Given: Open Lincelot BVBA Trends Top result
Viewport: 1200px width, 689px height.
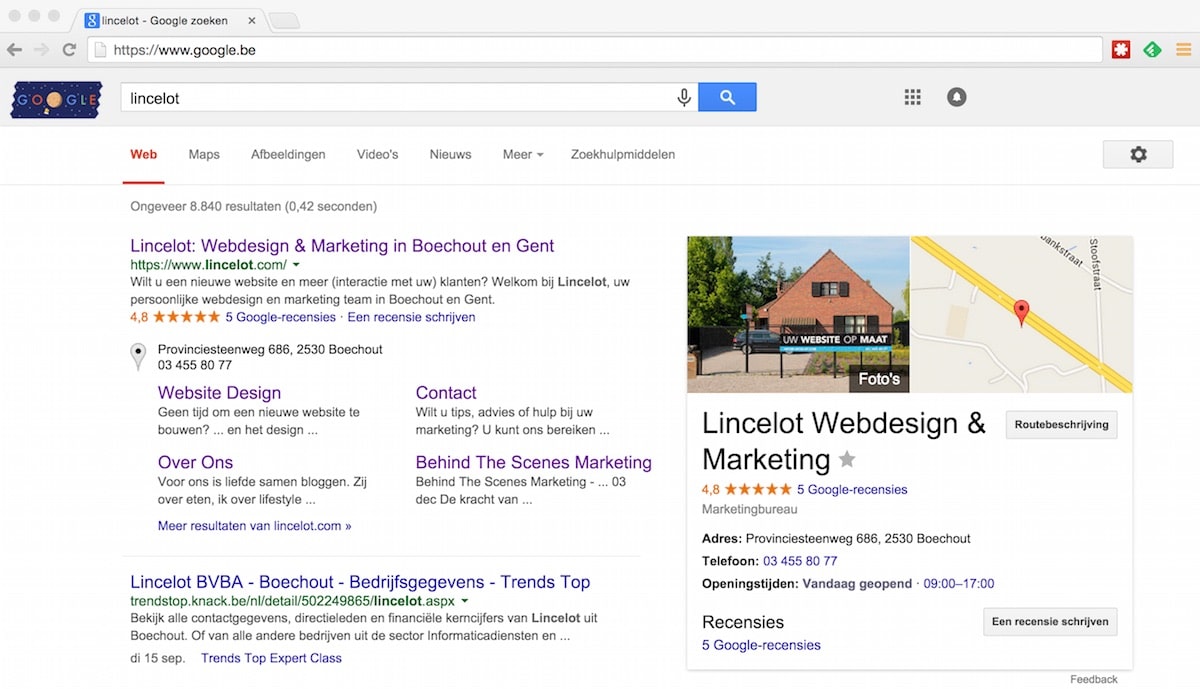Looking at the screenshot, I should [360, 582].
